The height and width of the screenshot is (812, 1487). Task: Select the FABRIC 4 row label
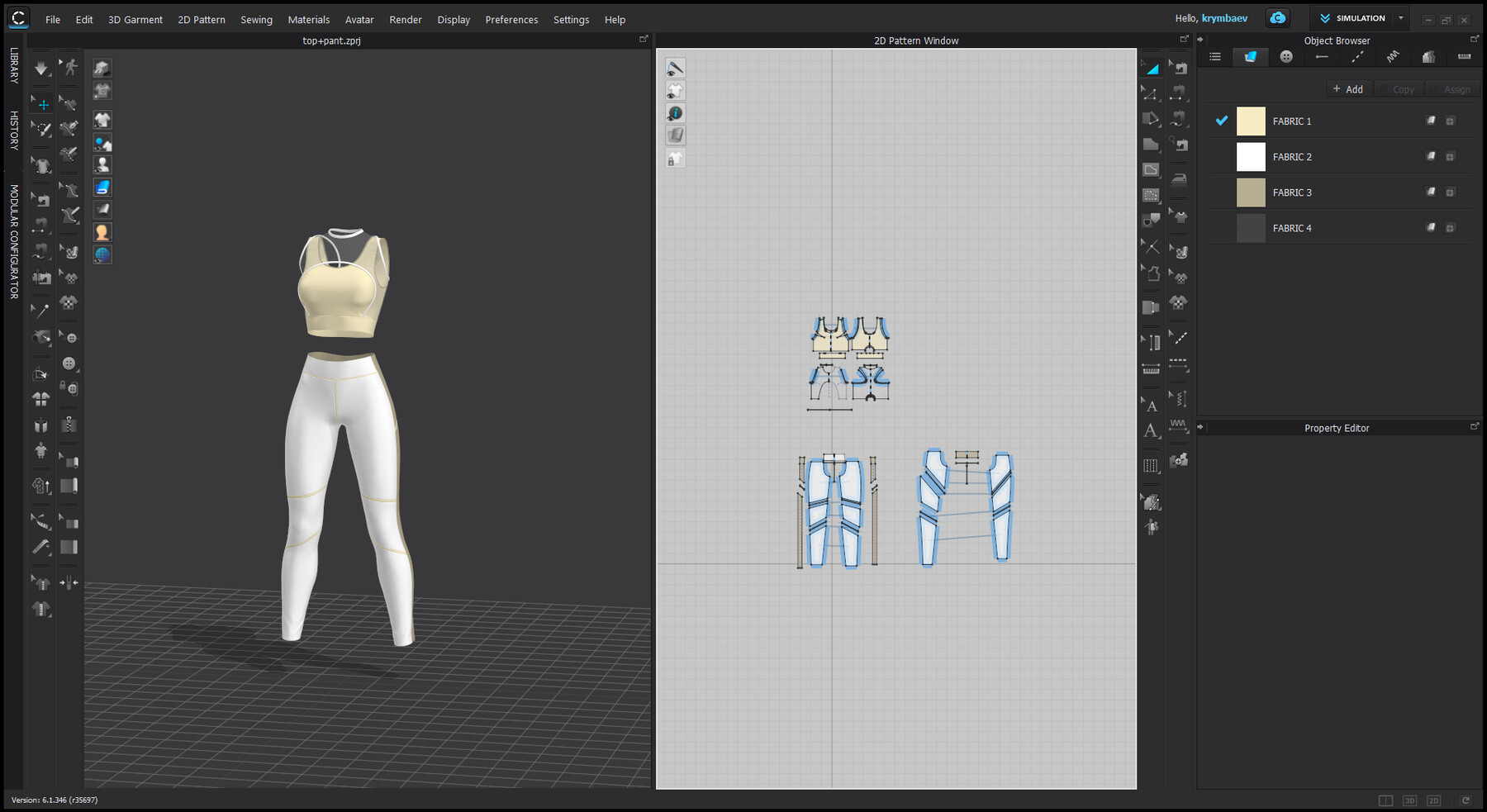pos(1292,228)
